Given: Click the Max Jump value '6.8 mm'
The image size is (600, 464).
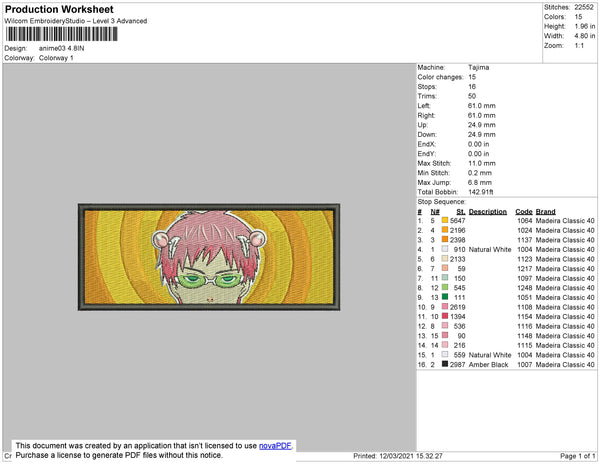Looking at the screenshot, I should (479, 182).
